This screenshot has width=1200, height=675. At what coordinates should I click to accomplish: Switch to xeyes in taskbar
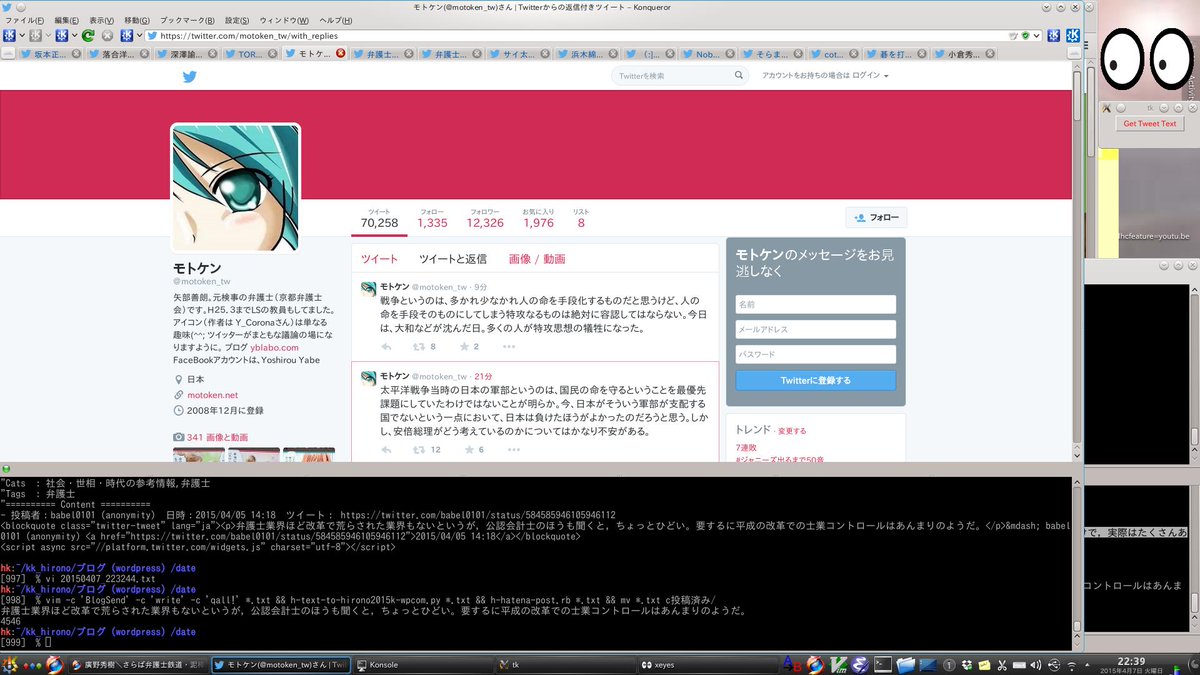[x=706, y=664]
